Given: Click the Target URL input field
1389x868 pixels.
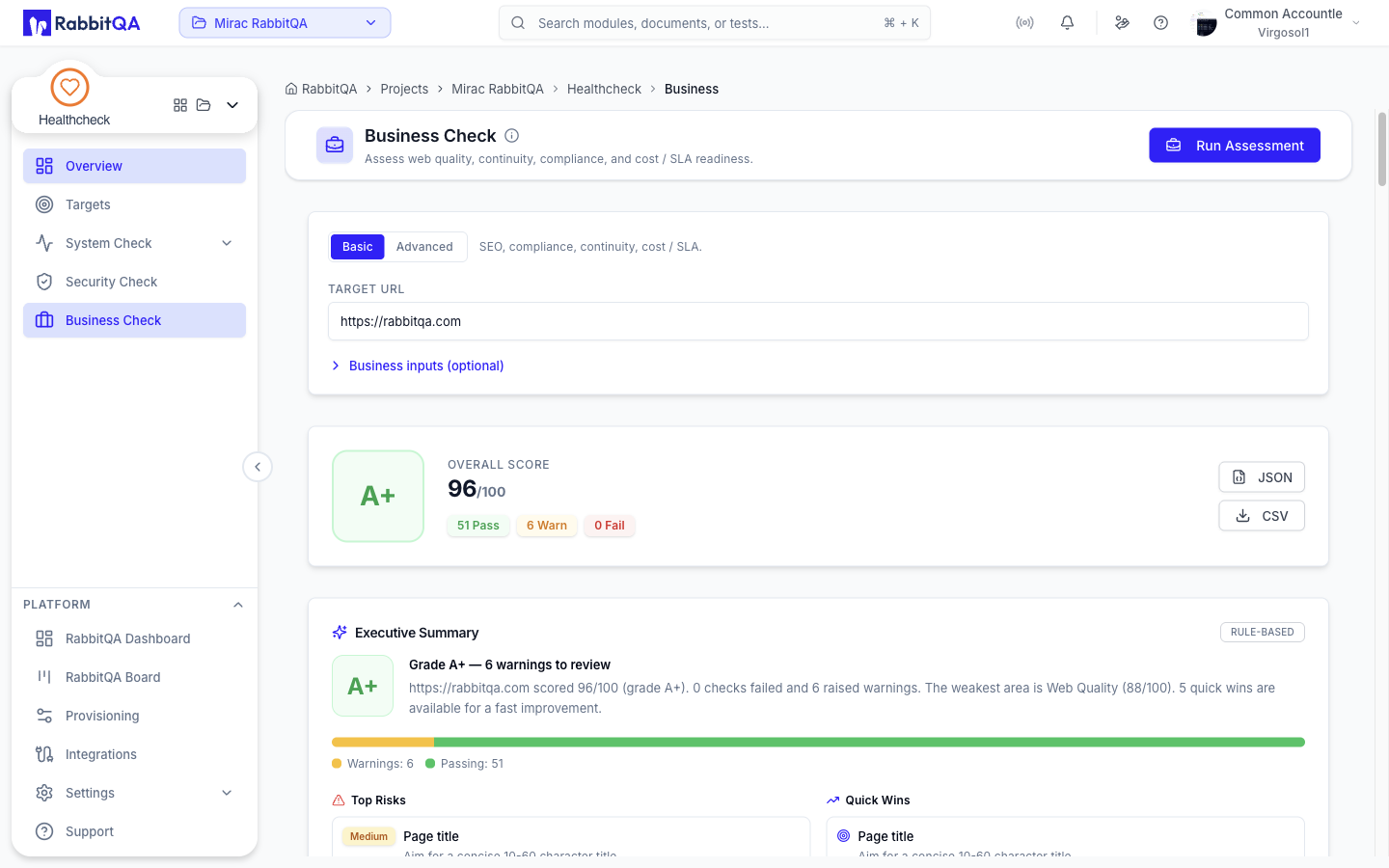Looking at the screenshot, I should pyautogui.click(x=818, y=321).
